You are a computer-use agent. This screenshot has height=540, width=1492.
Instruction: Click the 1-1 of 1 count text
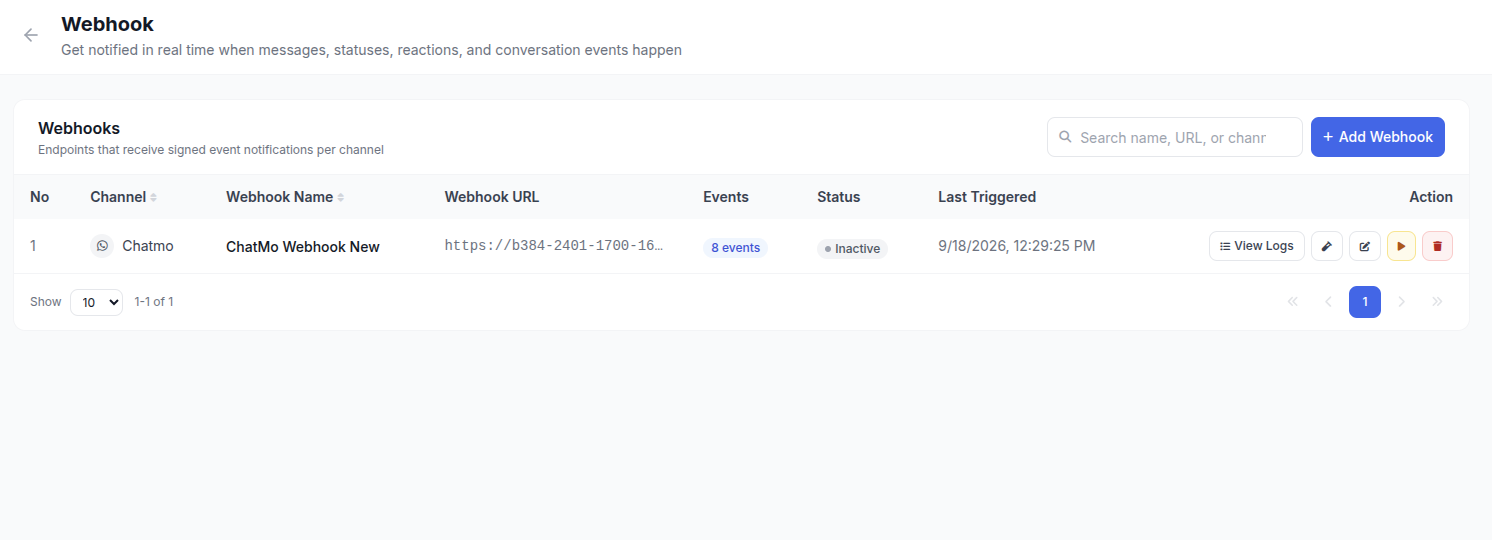pos(154,301)
